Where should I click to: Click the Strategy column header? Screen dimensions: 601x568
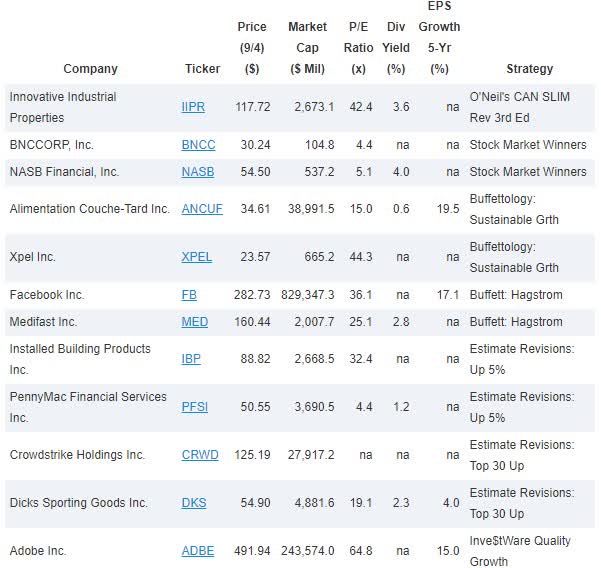point(530,69)
